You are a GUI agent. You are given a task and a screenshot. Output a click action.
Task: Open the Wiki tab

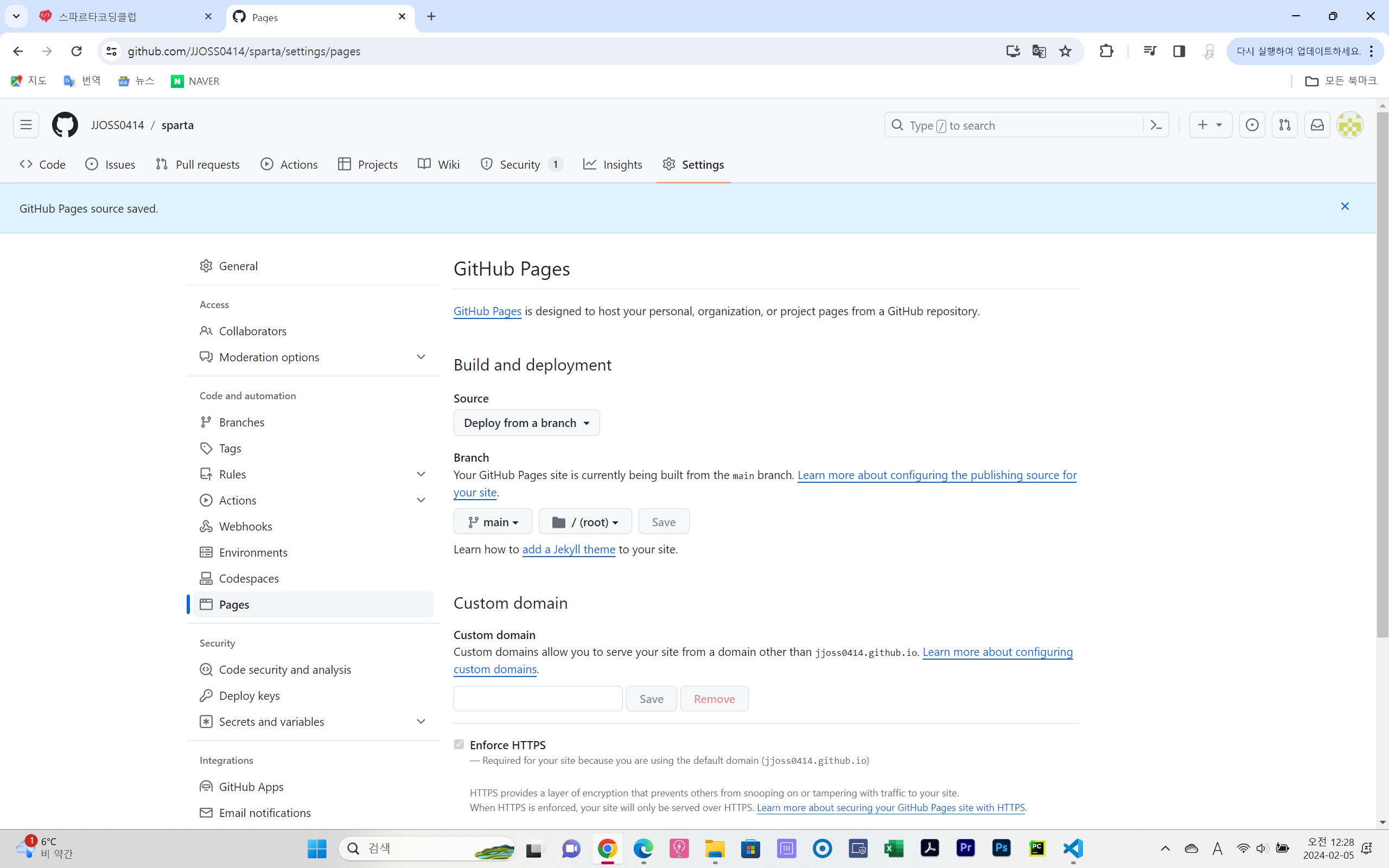pyautogui.click(x=439, y=164)
